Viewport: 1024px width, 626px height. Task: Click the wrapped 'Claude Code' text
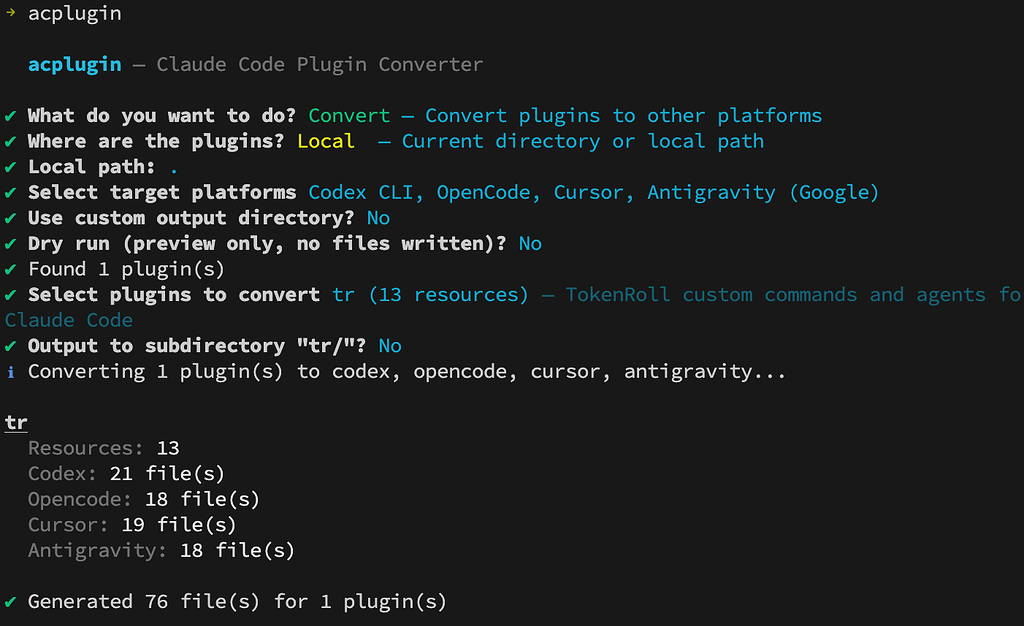click(69, 320)
